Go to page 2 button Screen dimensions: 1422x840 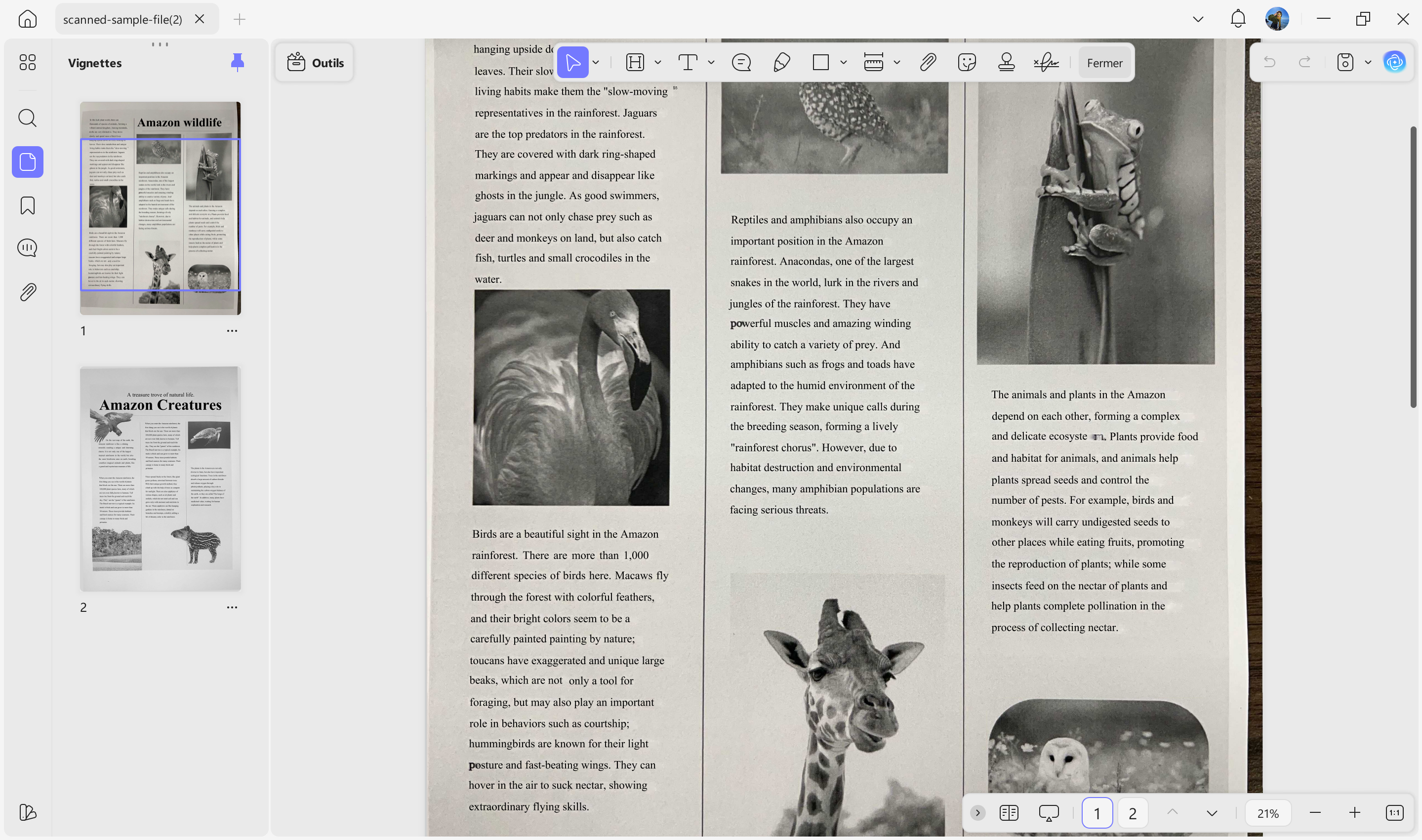[x=1132, y=813]
